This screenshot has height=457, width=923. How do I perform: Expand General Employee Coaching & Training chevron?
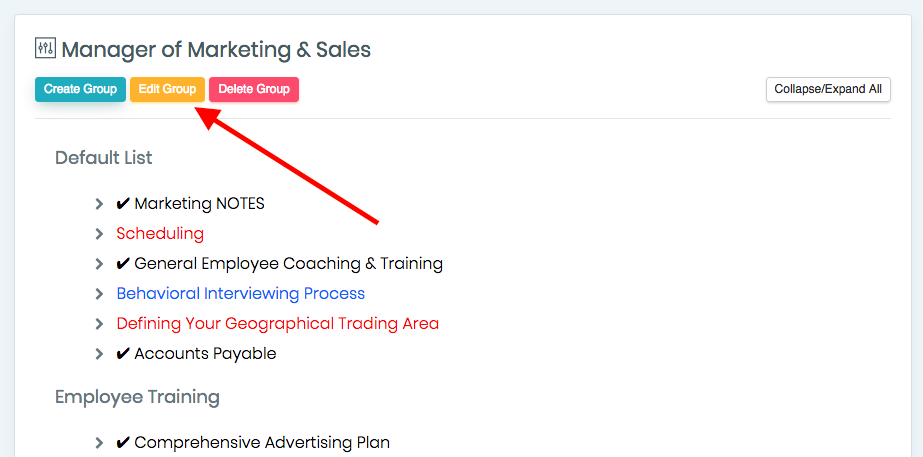[99, 264]
